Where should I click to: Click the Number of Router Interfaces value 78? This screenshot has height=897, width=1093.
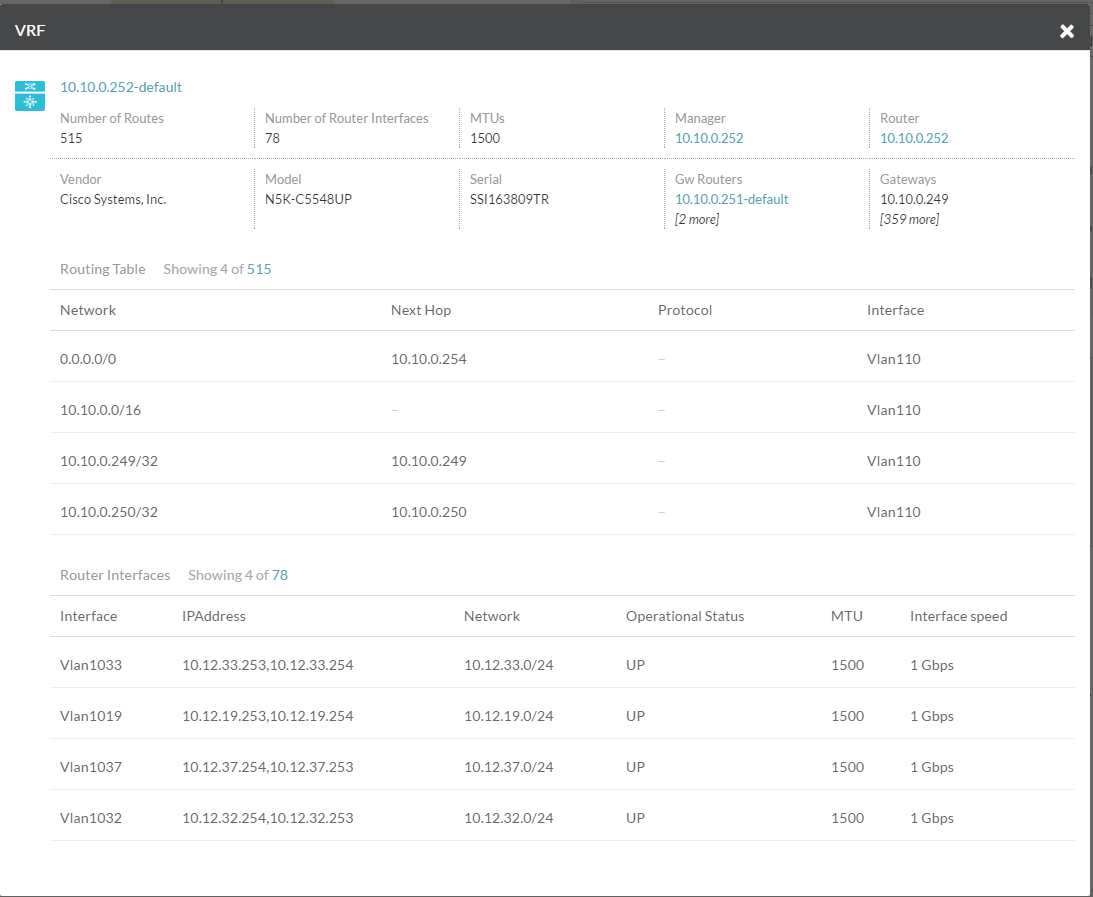pos(273,138)
